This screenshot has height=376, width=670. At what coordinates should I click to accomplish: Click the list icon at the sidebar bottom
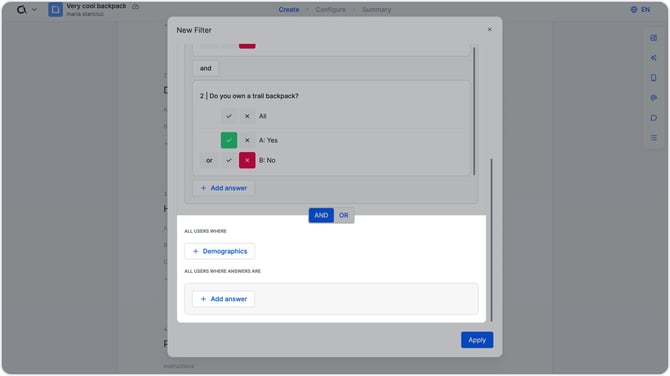(x=653, y=138)
